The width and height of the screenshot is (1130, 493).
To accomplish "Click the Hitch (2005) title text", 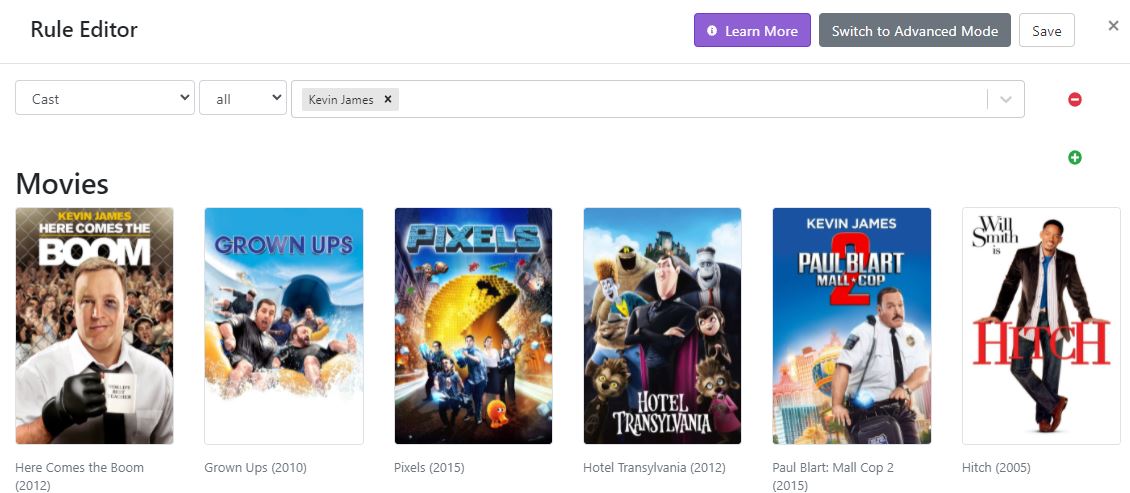I will (x=996, y=467).
